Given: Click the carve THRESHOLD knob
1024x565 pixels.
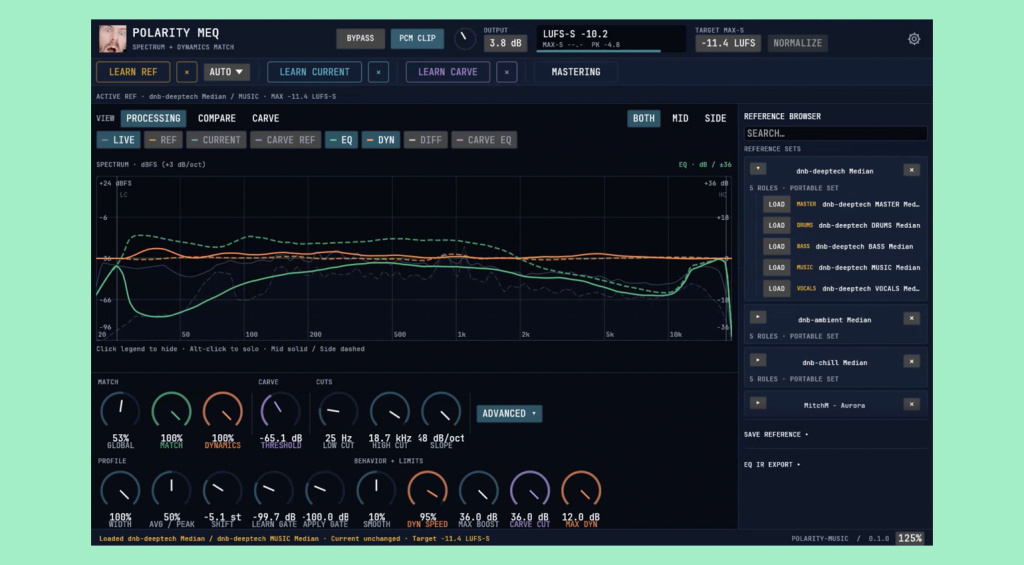Looking at the screenshot, I should [280, 412].
